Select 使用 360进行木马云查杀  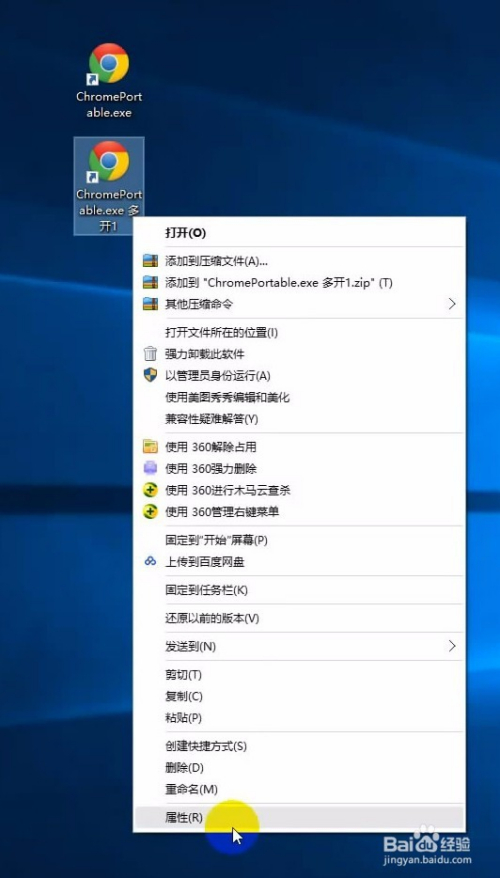coord(299,491)
